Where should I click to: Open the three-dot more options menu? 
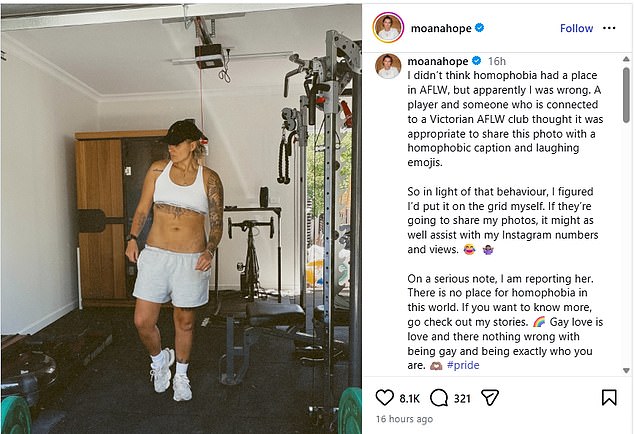(x=611, y=28)
